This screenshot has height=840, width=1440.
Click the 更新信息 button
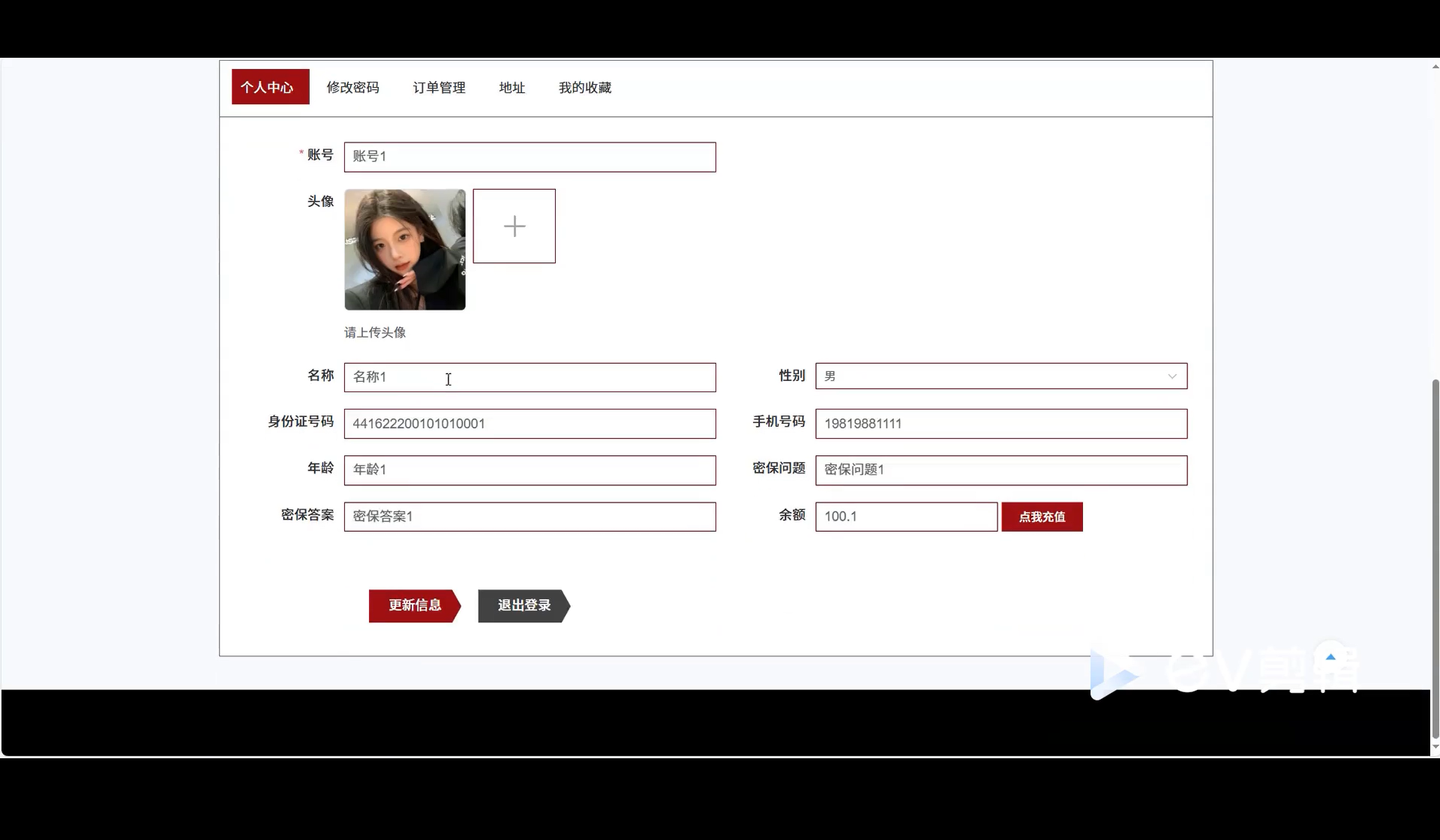[x=414, y=605]
